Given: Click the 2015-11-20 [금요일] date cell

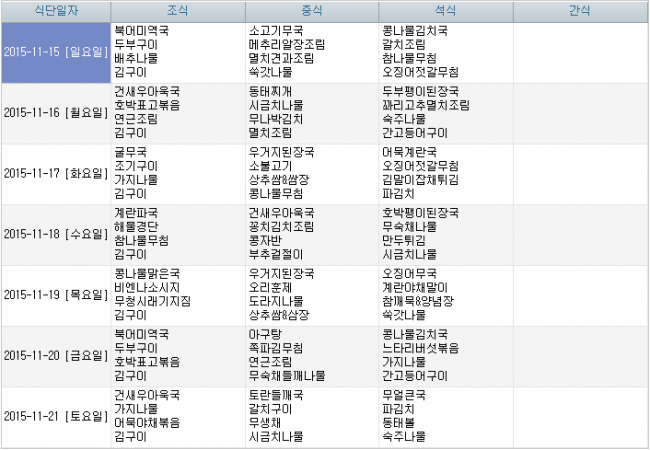Looking at the screenshot, I should pyautogui.click(x=55, y=355).
